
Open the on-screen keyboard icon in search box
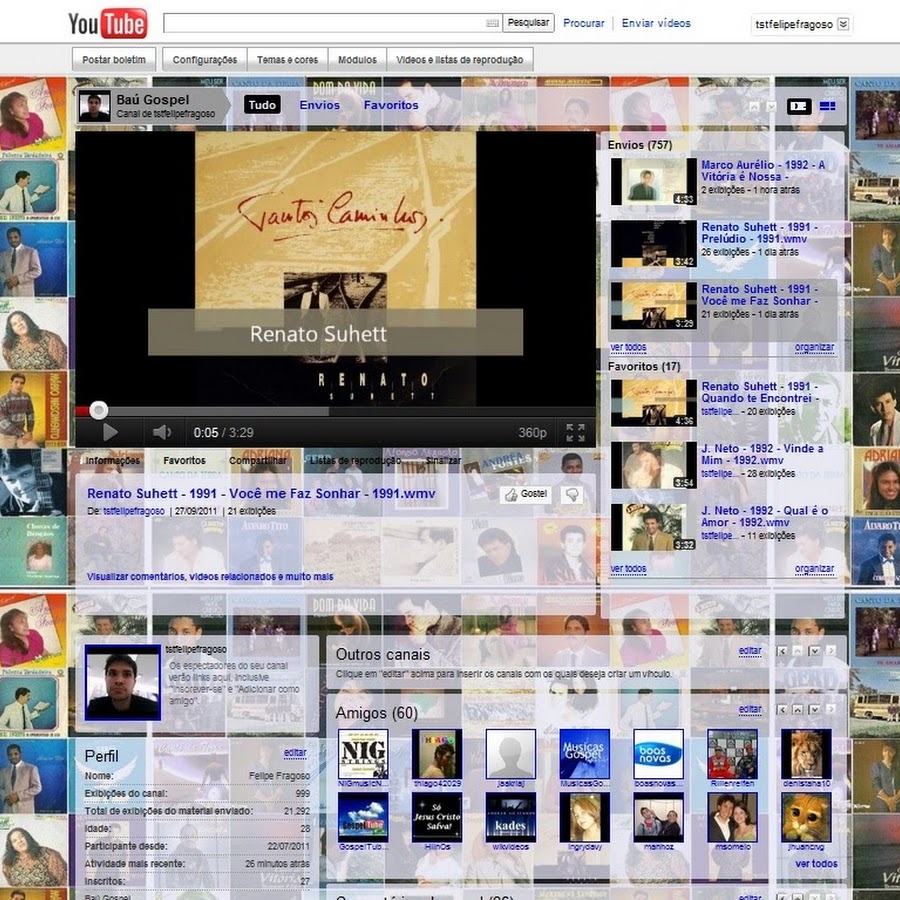point(492,23)
